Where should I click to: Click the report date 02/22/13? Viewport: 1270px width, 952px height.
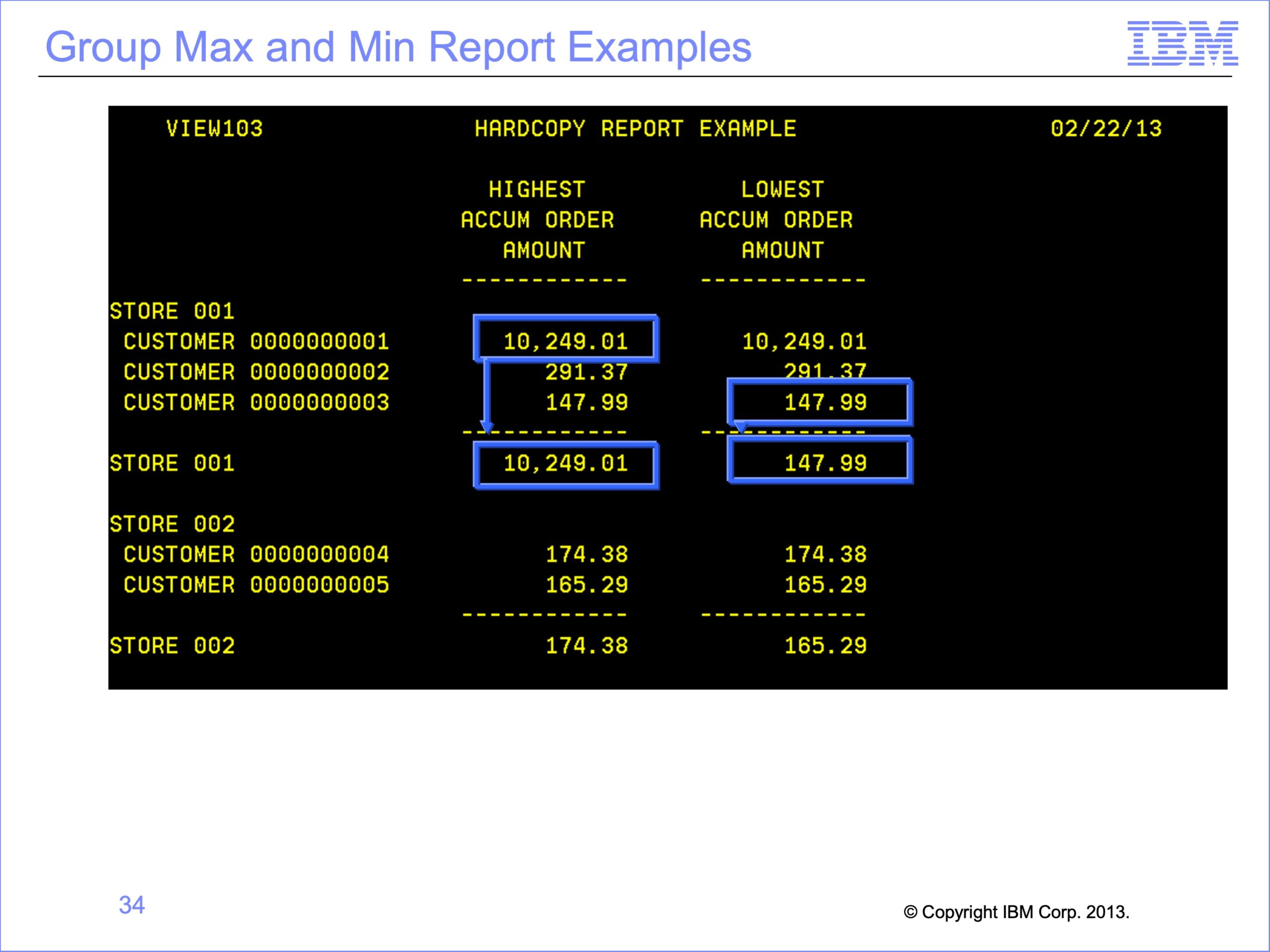tap(1106, 128)
